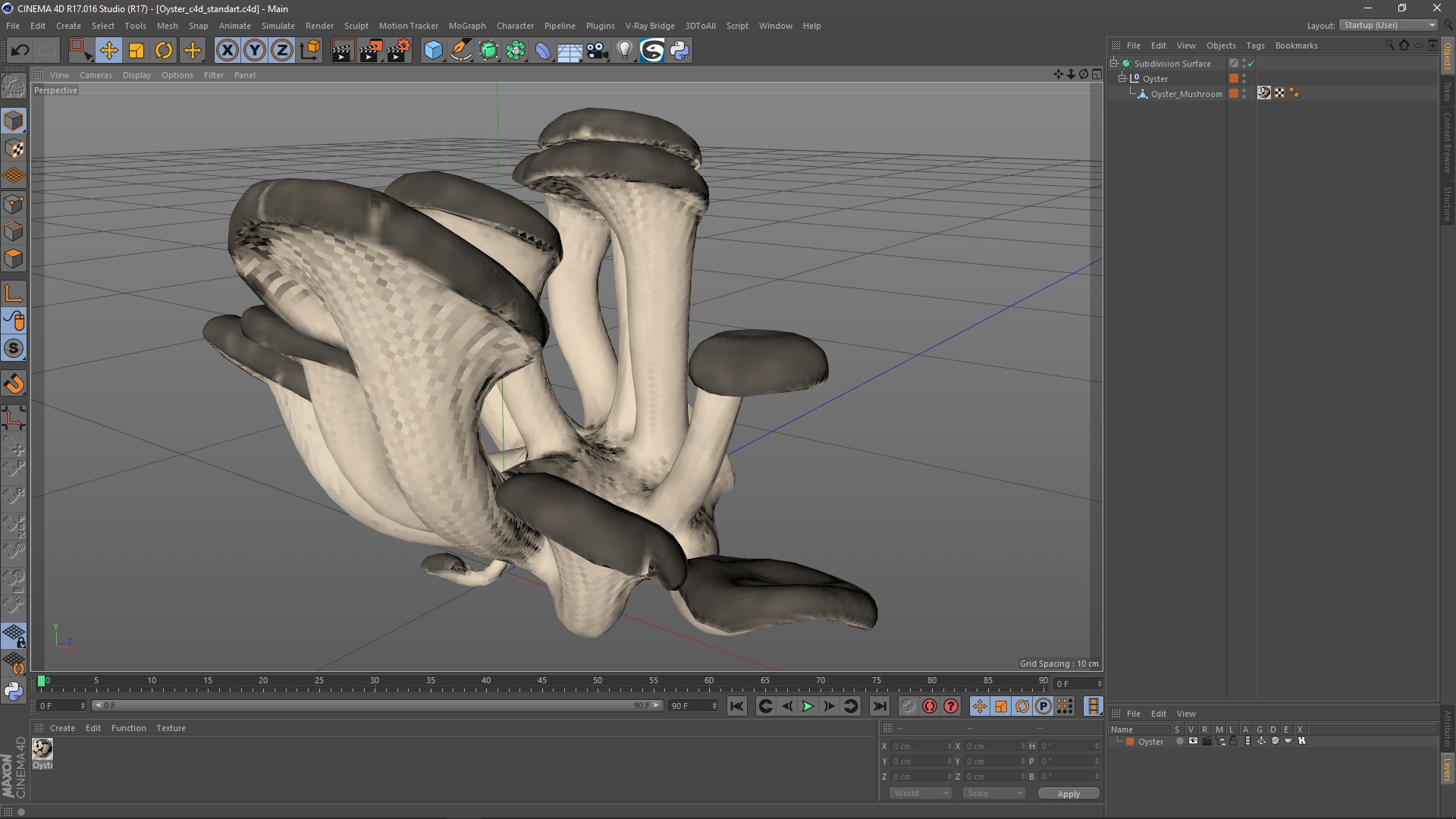Toggle X axis lock
Screen dimensions: 1456x819
pos(227,51)
